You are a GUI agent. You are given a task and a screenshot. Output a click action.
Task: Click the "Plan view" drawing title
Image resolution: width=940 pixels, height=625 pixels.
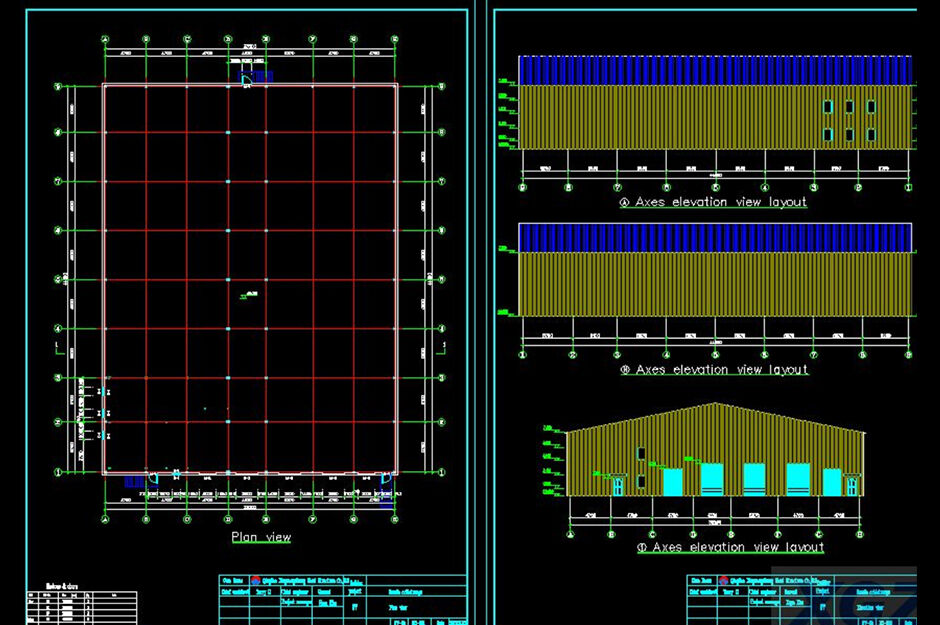tap(261, 537)
